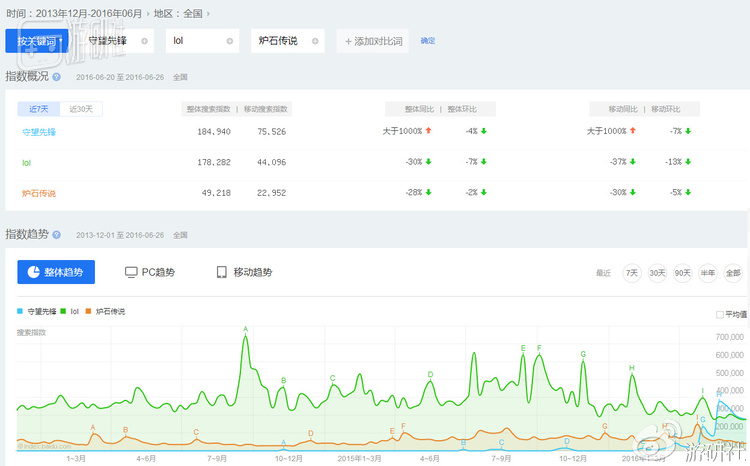750x466 pixels.
Task: Add a comparison word with 添加对比词
Action: 373,41
